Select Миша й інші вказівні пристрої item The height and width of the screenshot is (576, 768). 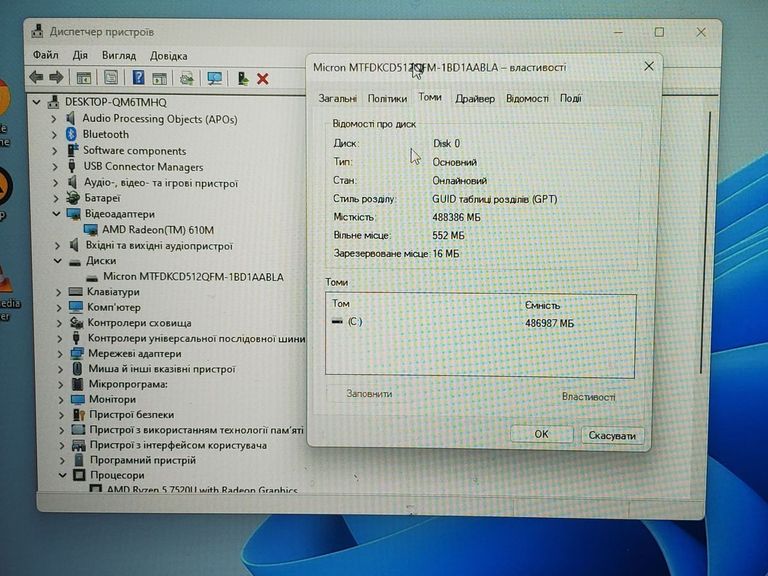click(x=162, y=369)
